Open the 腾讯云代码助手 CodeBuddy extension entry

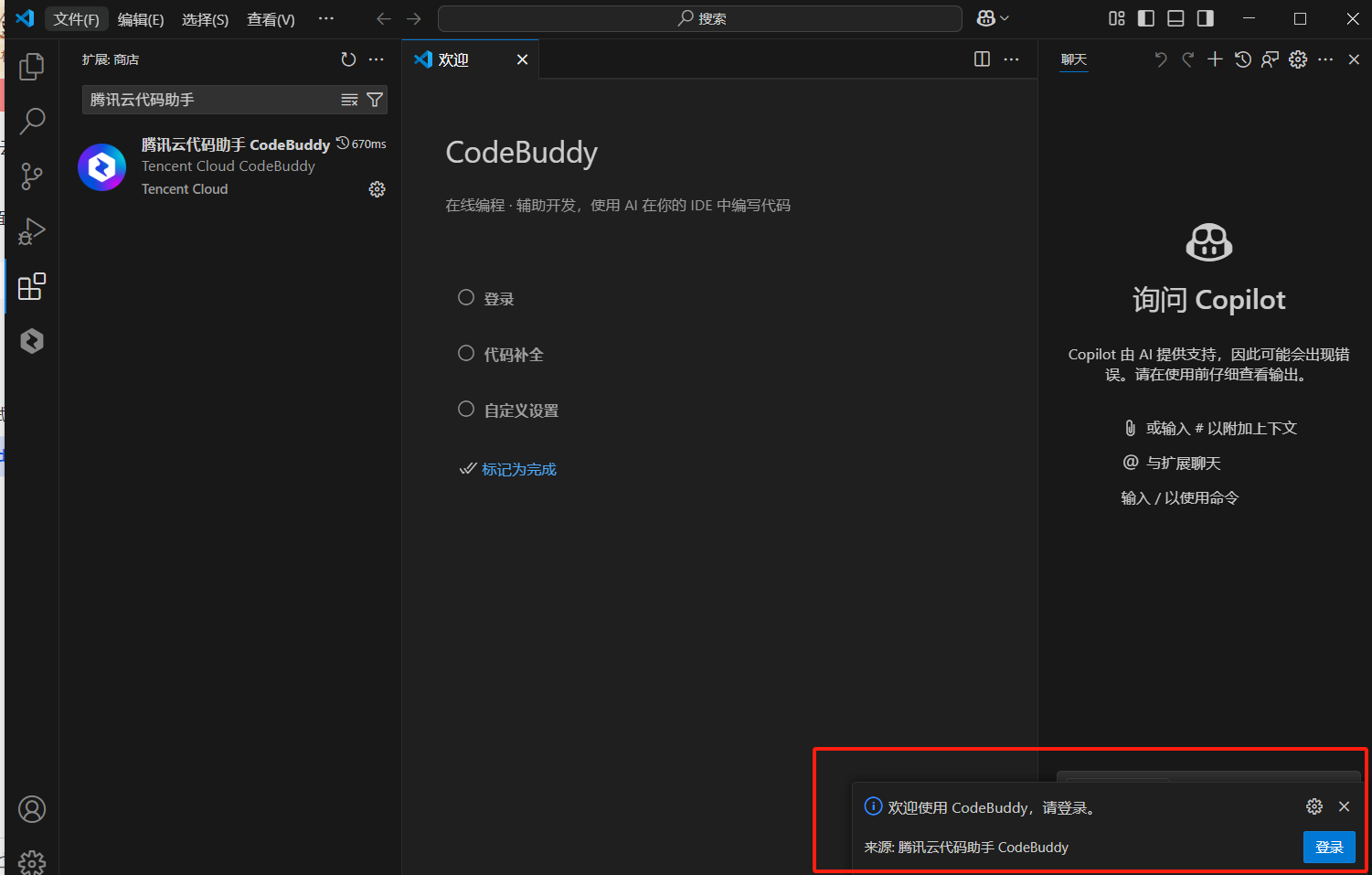pos(232,167)
